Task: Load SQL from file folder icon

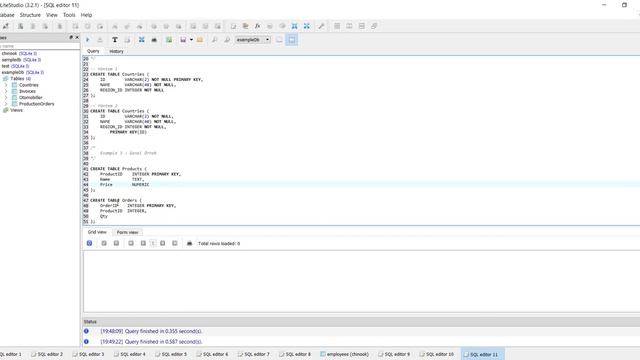Action: click(200, 40)
